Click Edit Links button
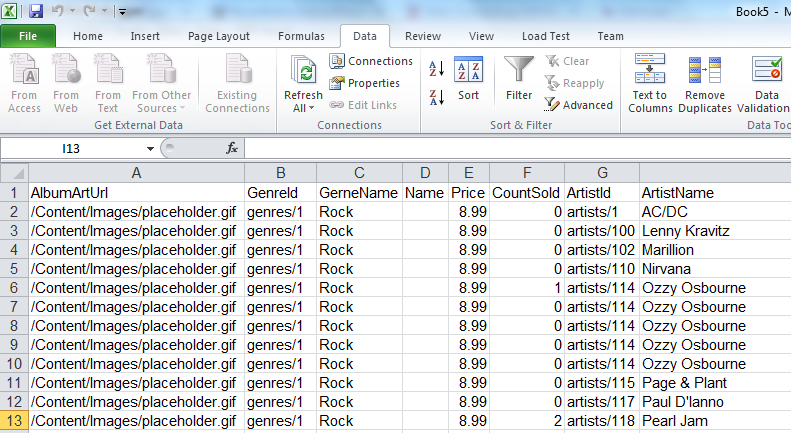 pyautogui.click(x=363, y=105)
